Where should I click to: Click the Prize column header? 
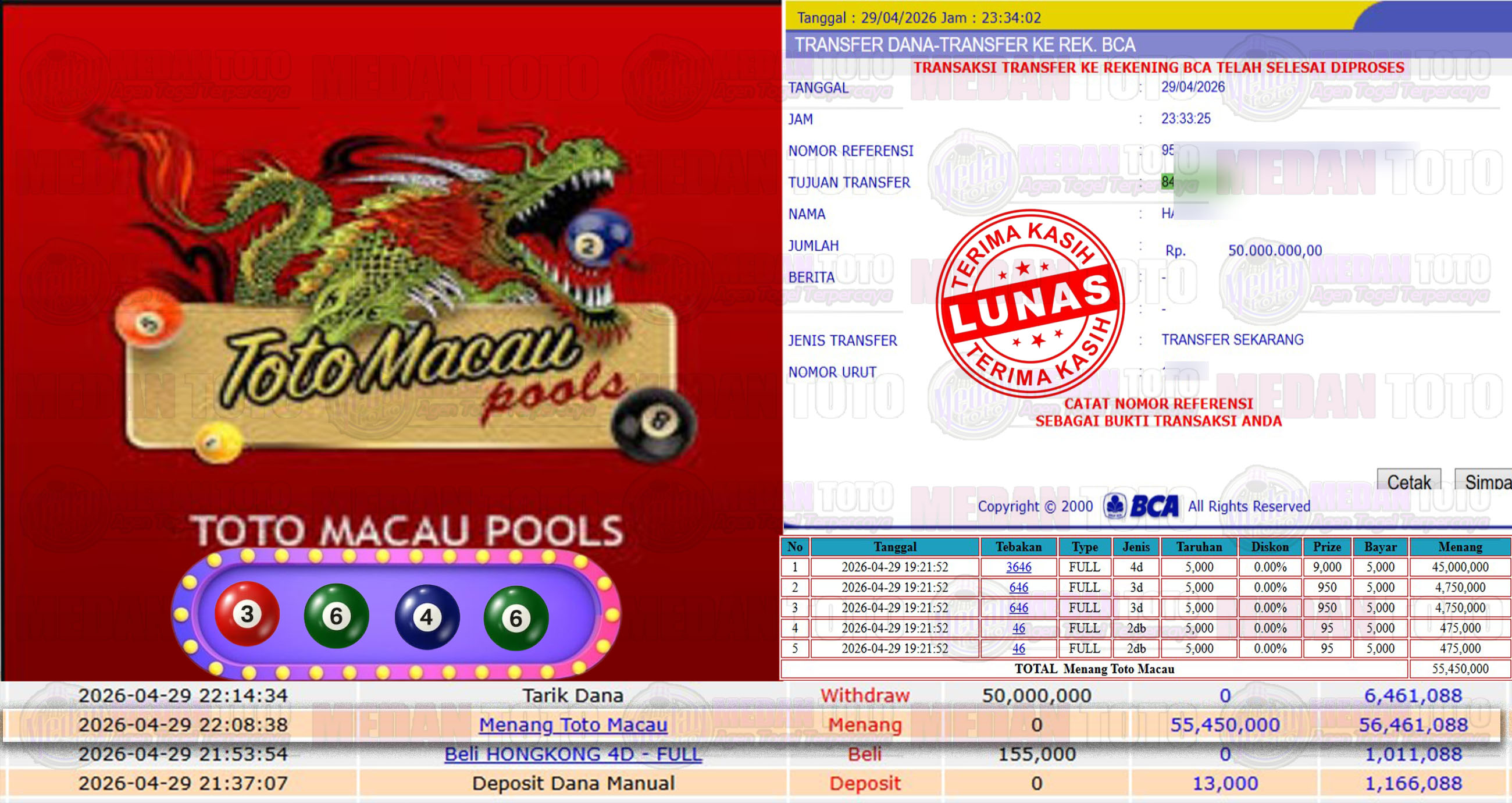(x=1326, y=547)
